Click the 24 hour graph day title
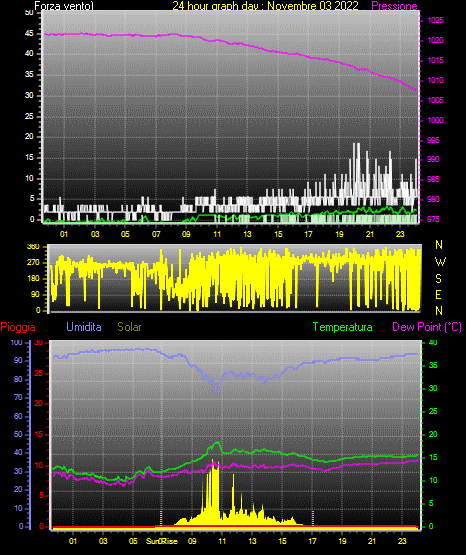The height and width of the screenshot is (555, 466). (265, 6)
